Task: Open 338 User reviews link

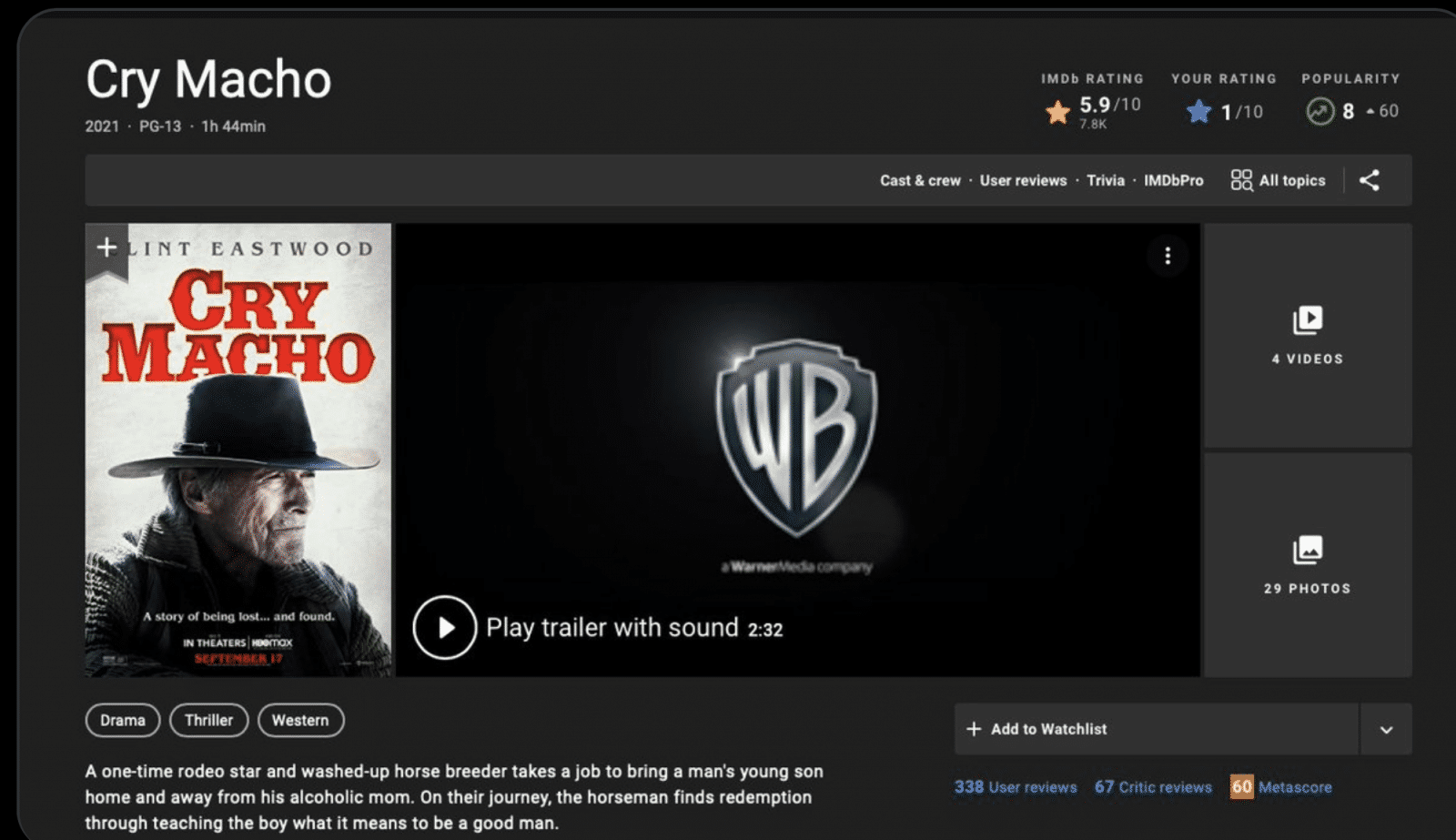Action: (x=1016, y=787)
